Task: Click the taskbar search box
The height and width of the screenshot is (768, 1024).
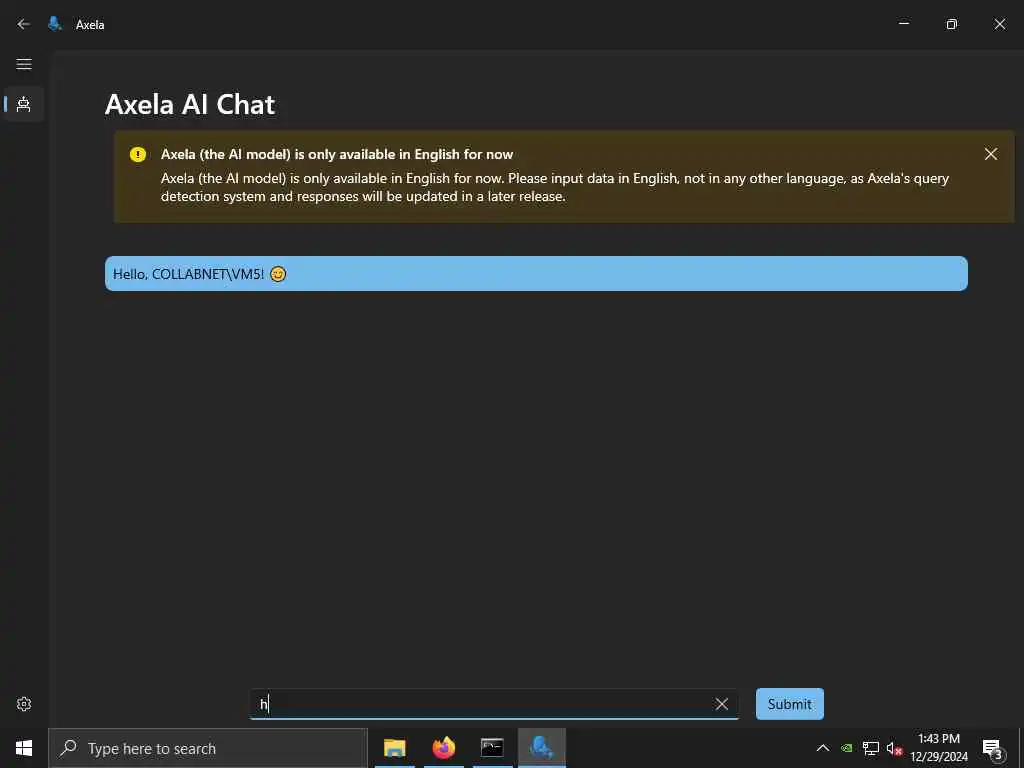Action: click(208, 748)
